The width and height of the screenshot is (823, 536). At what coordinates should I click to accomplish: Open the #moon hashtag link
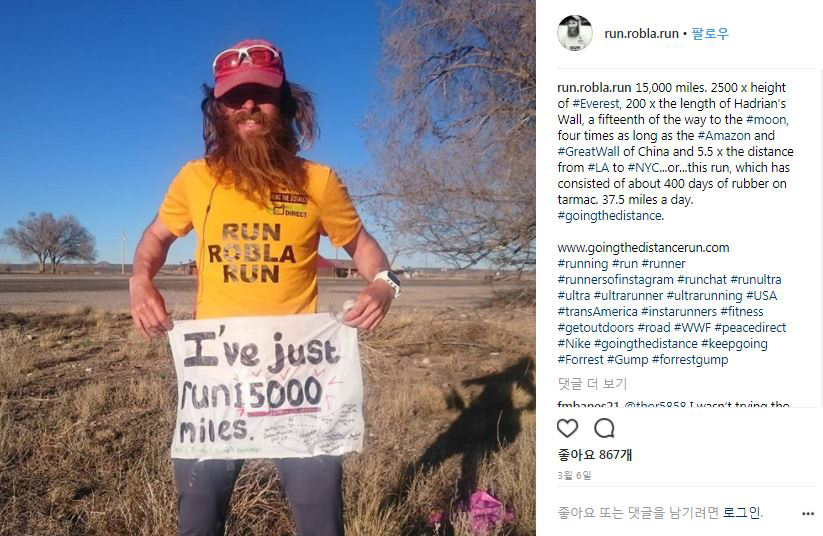coord(767,120)
